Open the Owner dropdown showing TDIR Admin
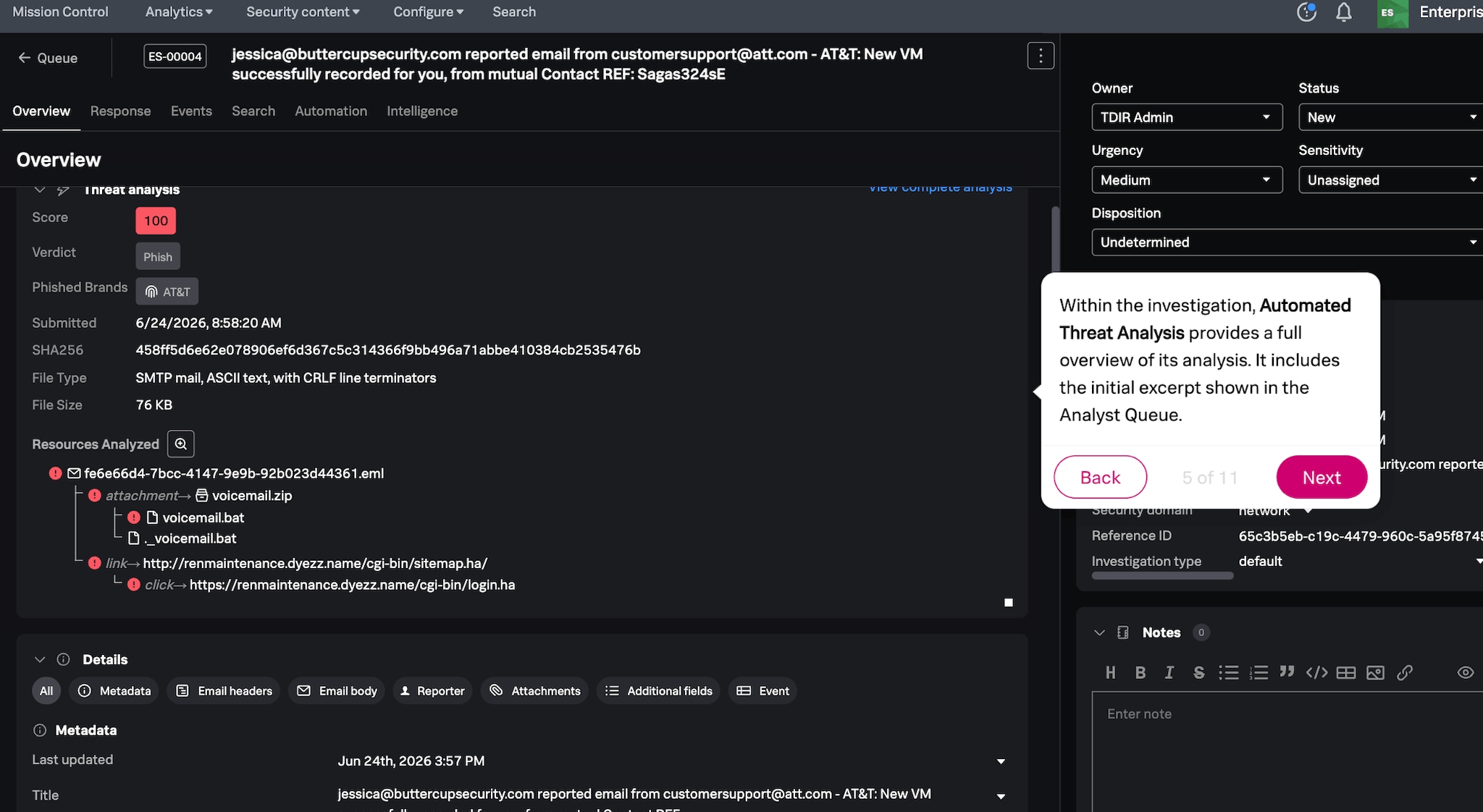 point(1187,117)
